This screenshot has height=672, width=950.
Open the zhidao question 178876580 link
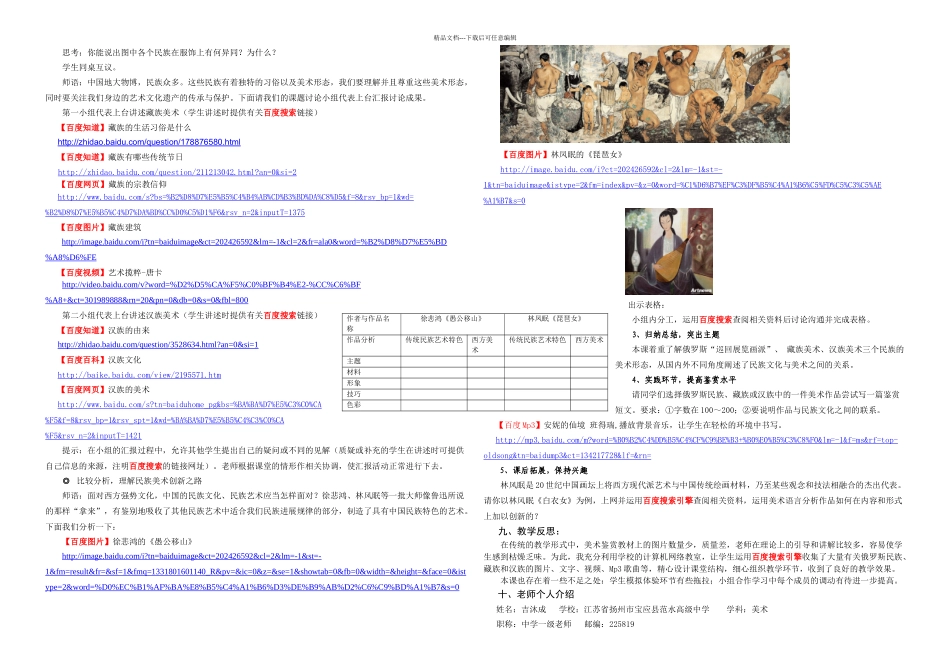coord(149,142)
